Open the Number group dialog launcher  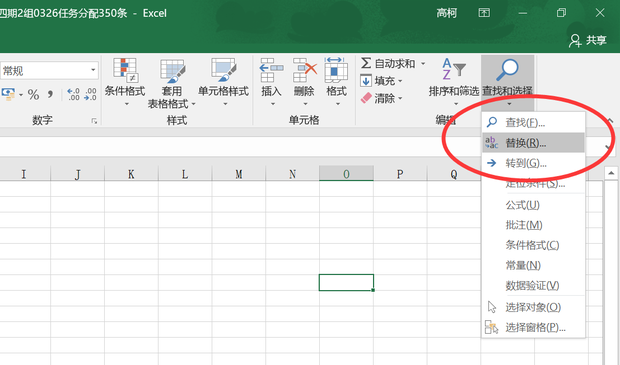tap(94, 121)
